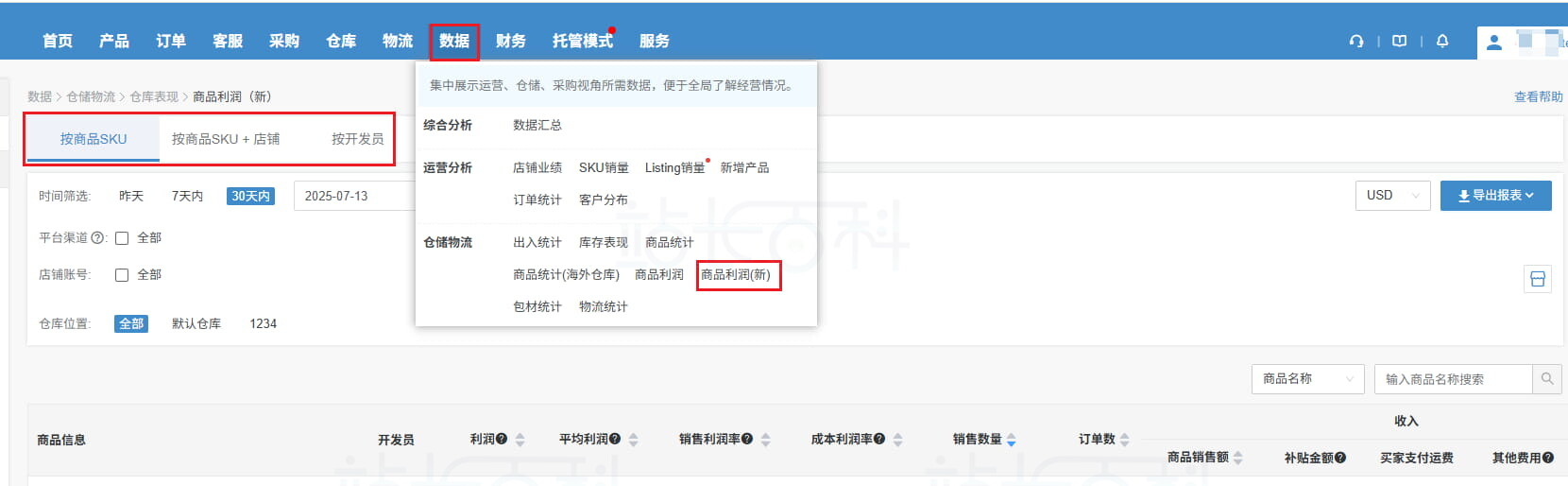The width and height of the screenshot is (1568, 486).
Task: Sort by 利润 column arrows
Action: pyautogui.click(x=520, y=440)
